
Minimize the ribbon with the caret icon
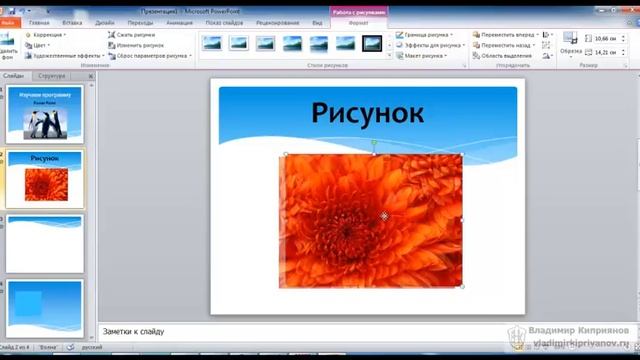click(x=629, y=23)
